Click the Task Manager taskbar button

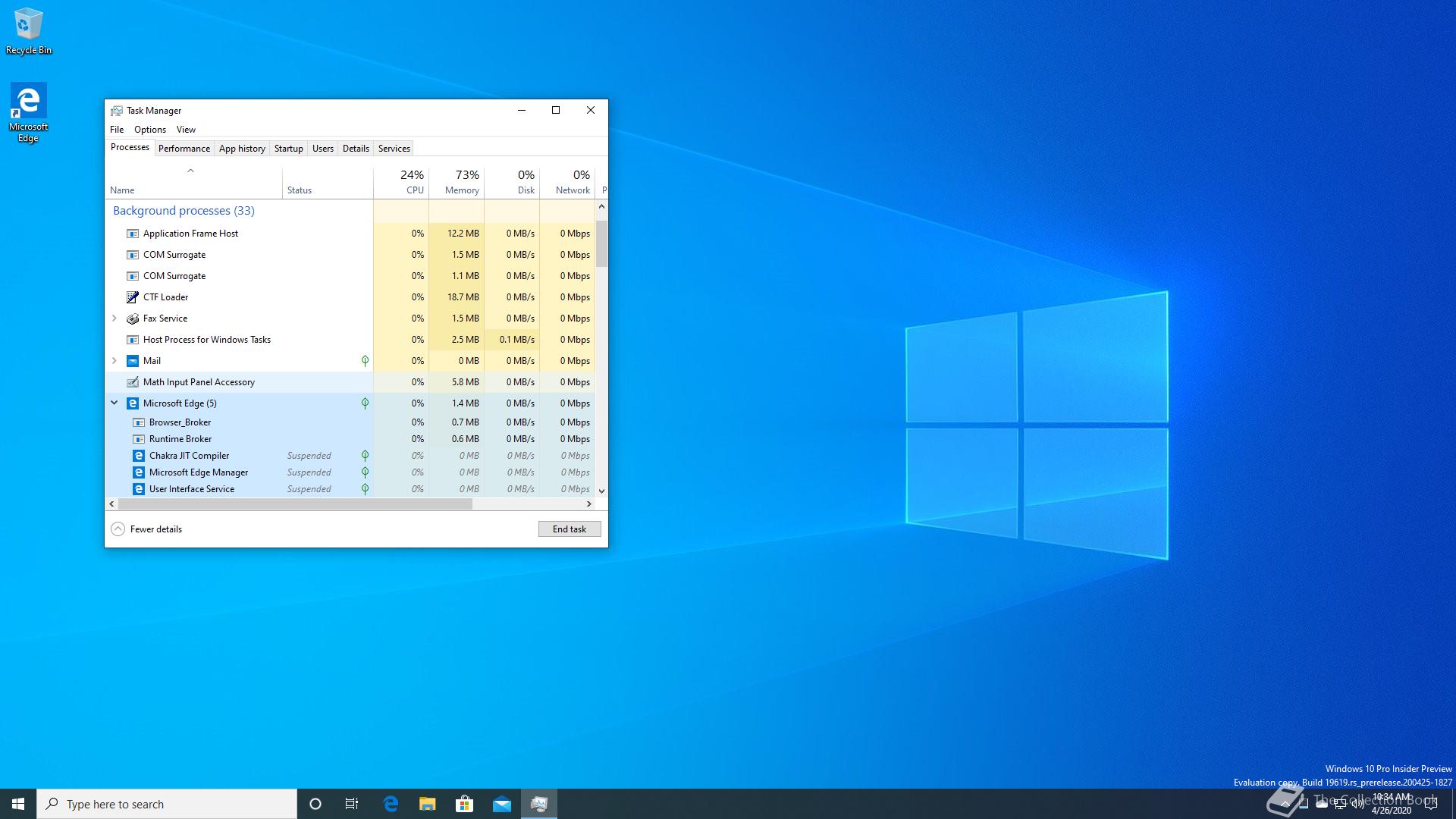[539, 804]
